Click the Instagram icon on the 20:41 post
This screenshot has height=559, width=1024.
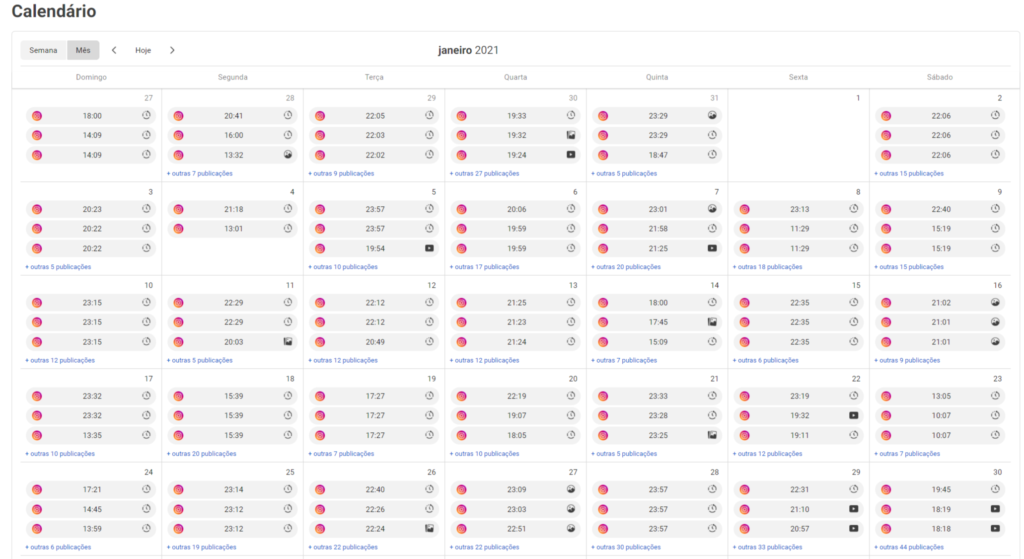click(179, 116)
